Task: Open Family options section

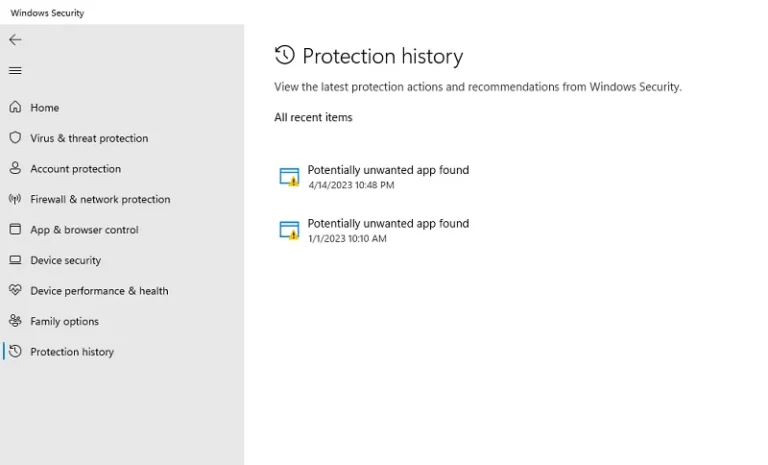Action: pyautogui.click(x=65, y=321)
